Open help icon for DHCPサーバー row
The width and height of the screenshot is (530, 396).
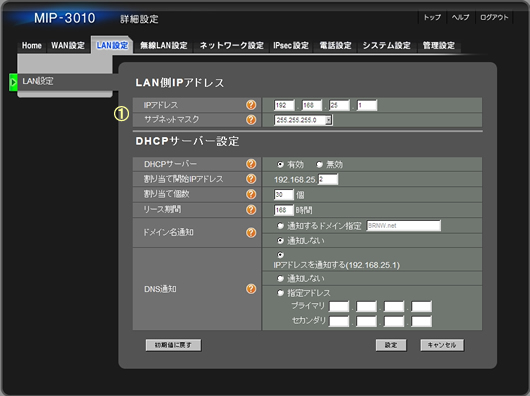(x=251, y=164)
